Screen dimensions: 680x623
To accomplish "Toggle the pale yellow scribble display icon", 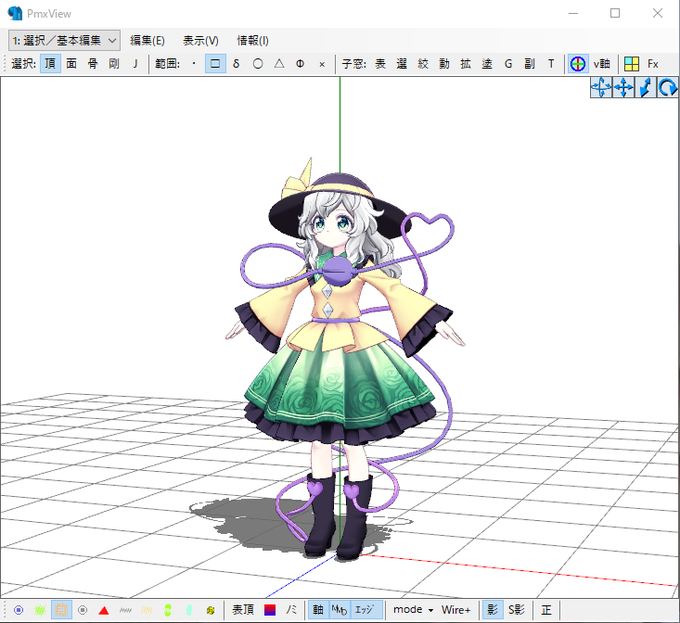I will [x=147, y=610].
